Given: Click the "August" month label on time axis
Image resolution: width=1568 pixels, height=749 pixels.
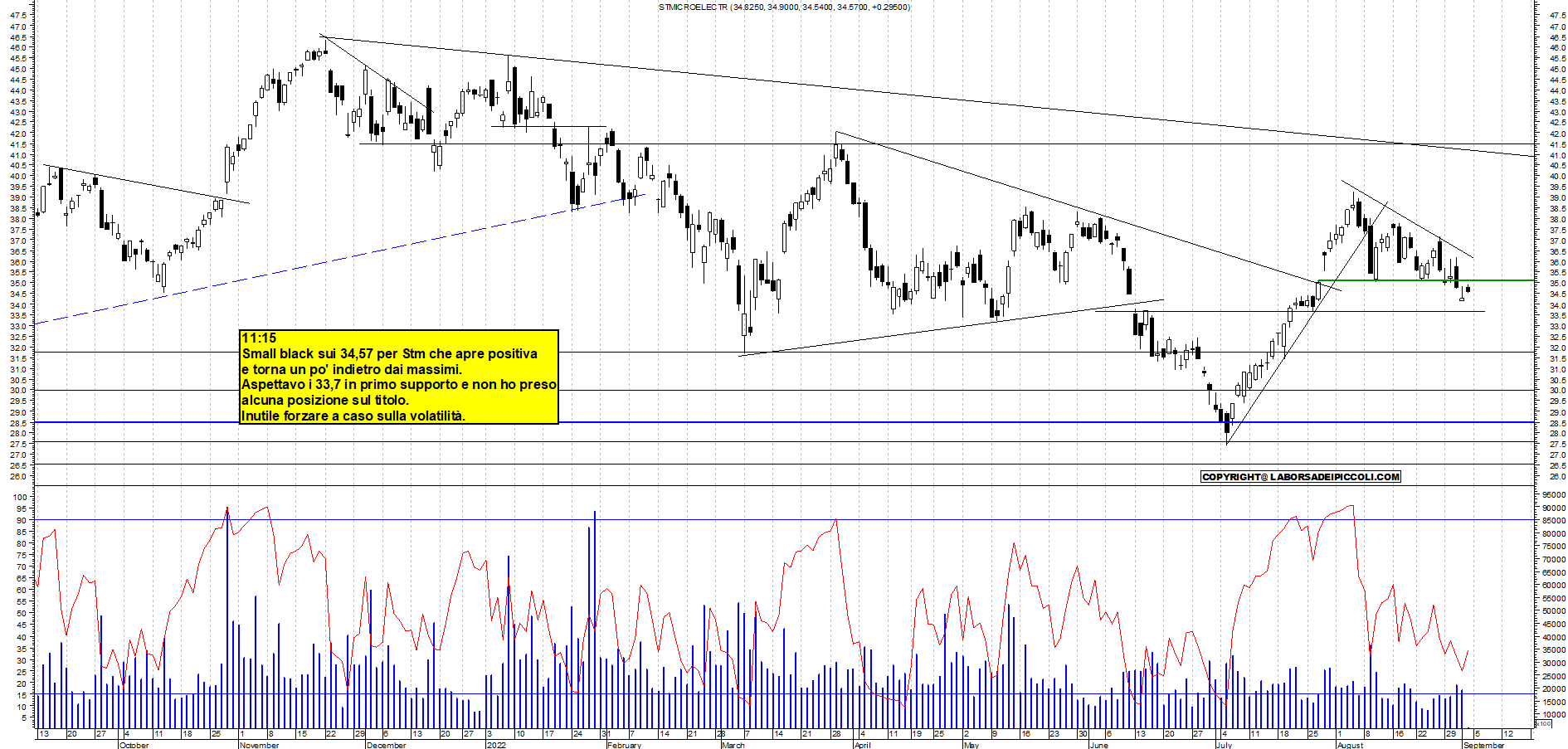Looking at the screenshot, I should coord(1350,745).
